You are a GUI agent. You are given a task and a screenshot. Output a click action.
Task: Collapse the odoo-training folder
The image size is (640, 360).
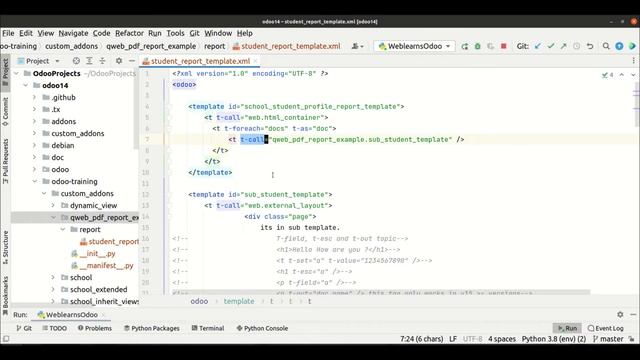click(35, 181)
